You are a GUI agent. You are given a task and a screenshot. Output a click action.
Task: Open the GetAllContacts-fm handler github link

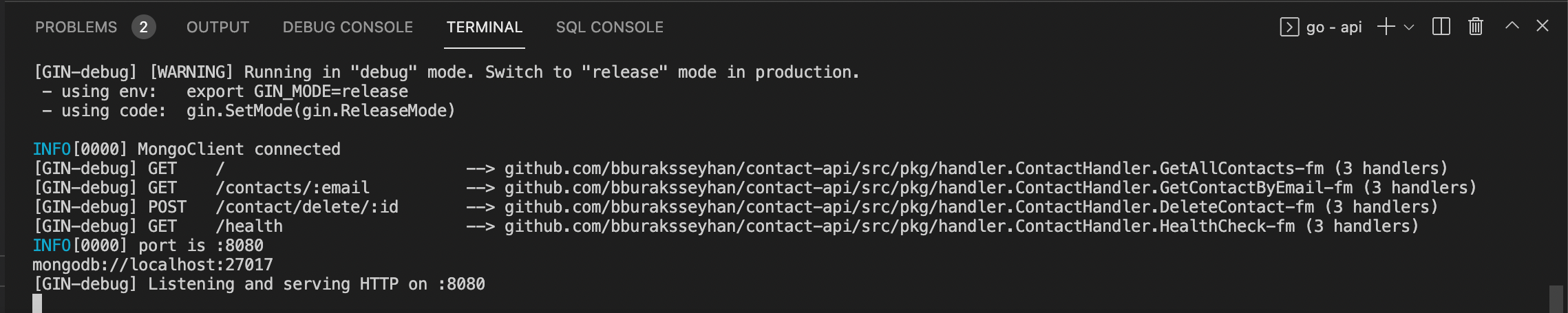(x=913, y=169)
